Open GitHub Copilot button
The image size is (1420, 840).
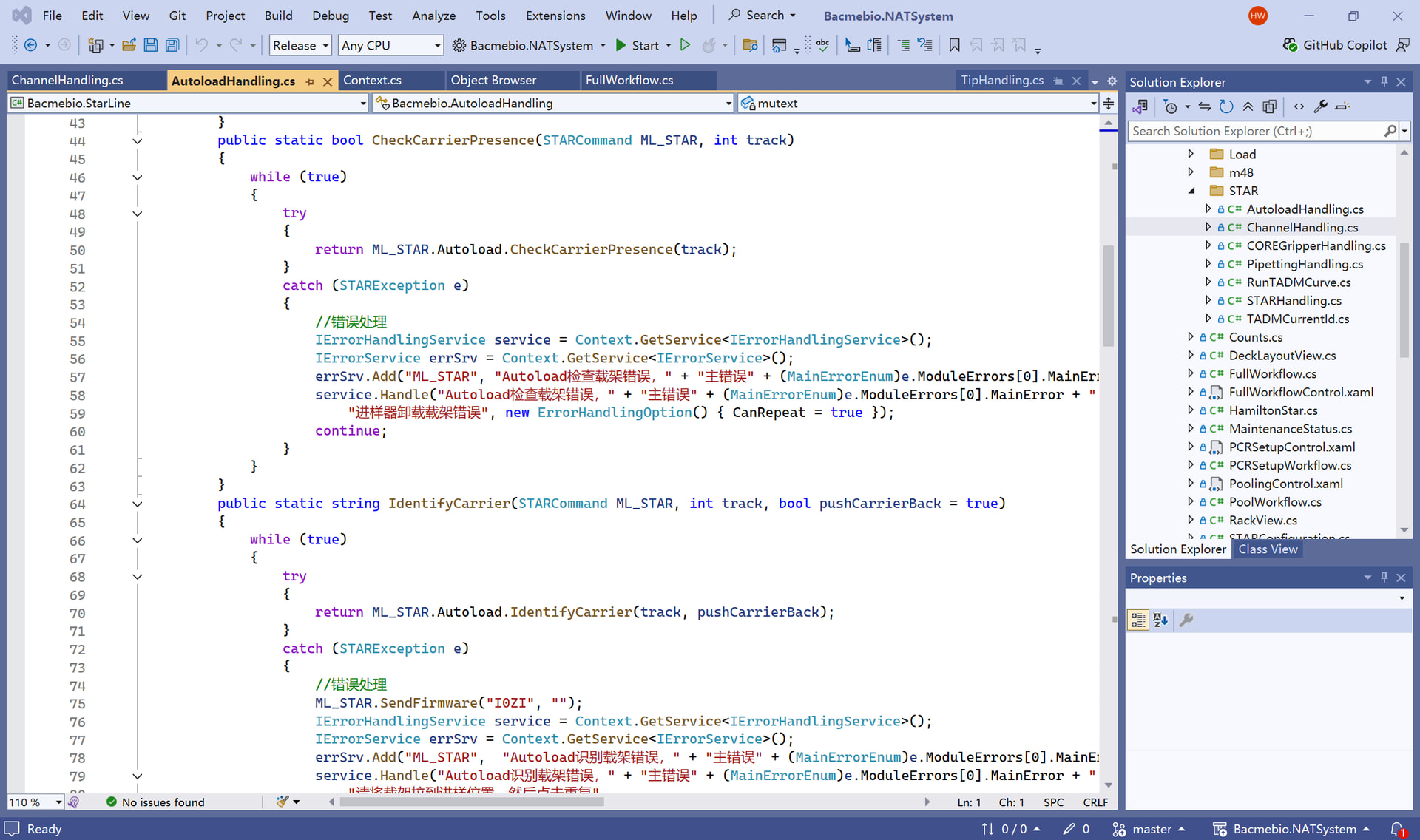tap(1336, 46)
